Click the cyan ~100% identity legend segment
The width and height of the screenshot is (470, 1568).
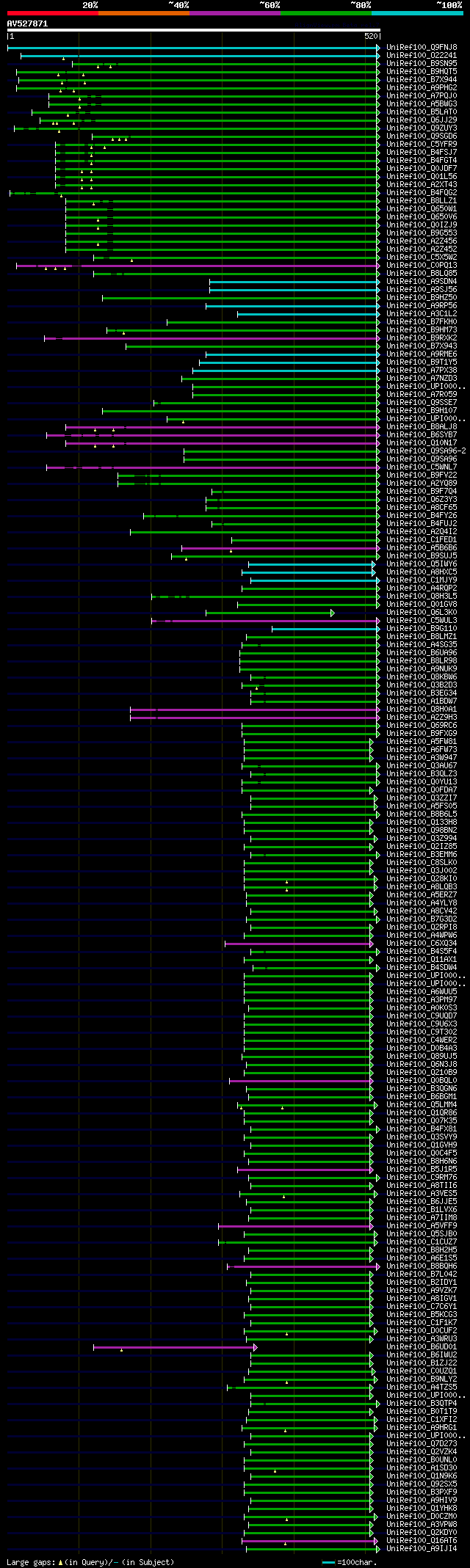tap(417, 13)
